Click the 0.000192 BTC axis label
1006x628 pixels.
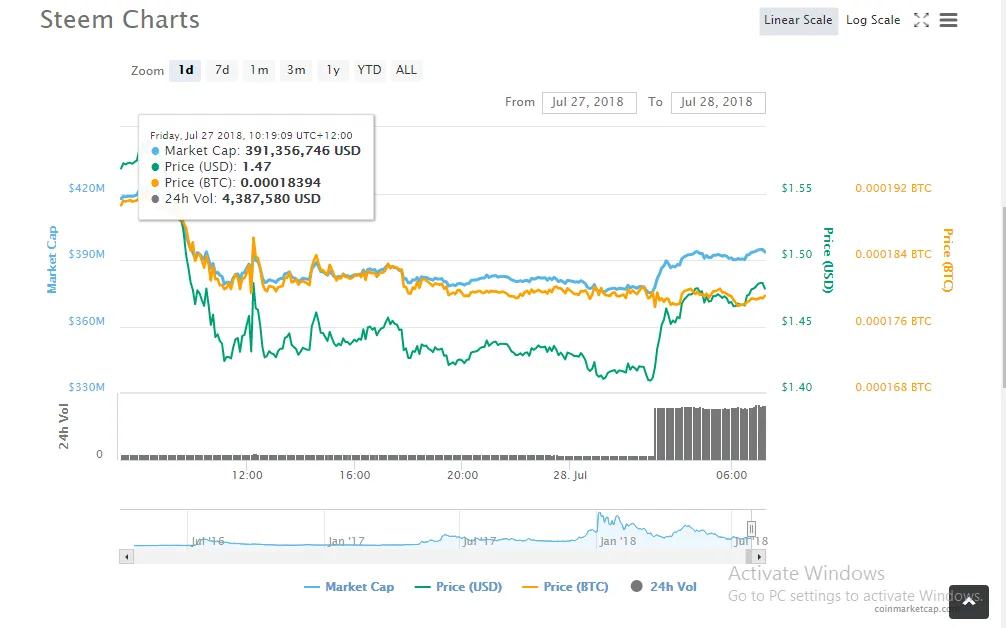click(893, 188)
